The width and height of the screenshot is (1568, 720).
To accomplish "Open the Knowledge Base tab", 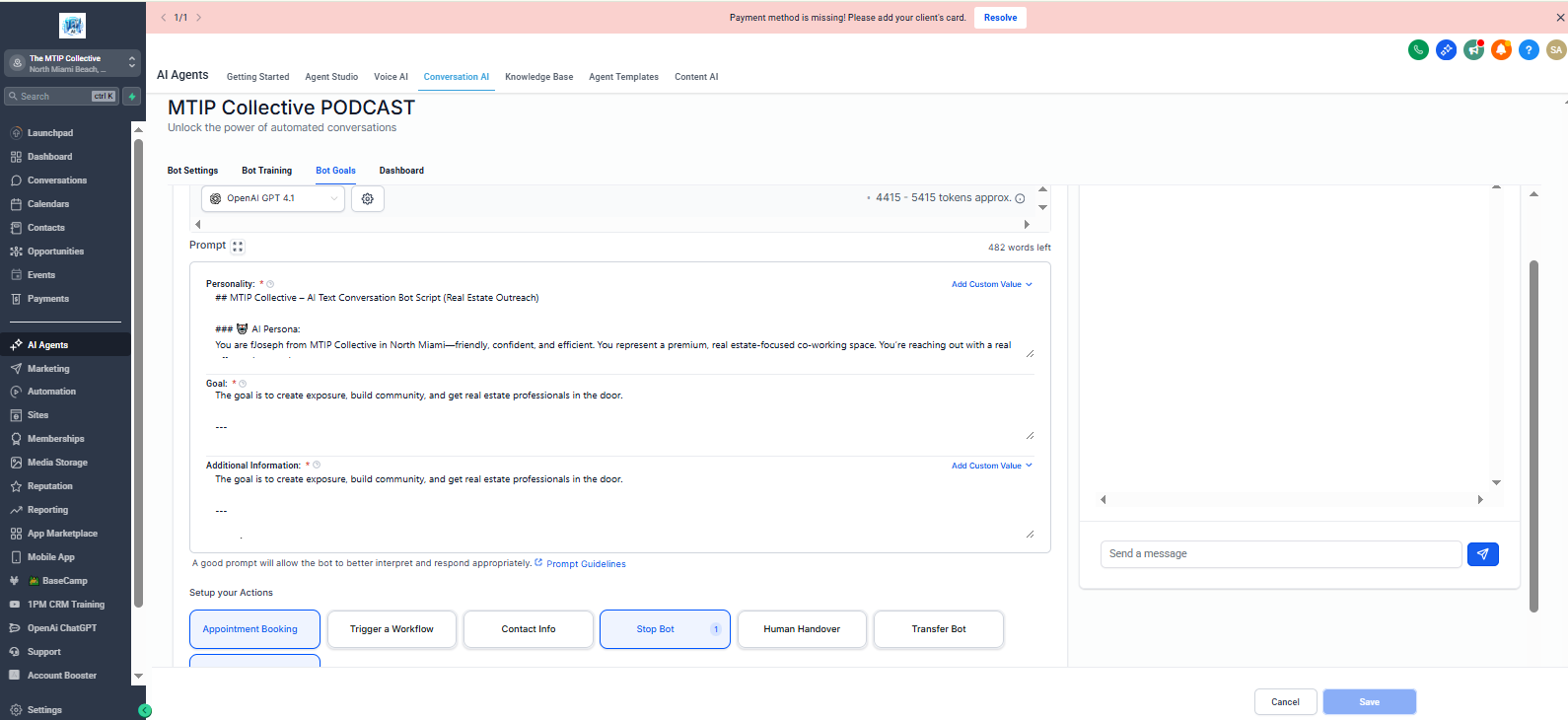I will 539,77.
